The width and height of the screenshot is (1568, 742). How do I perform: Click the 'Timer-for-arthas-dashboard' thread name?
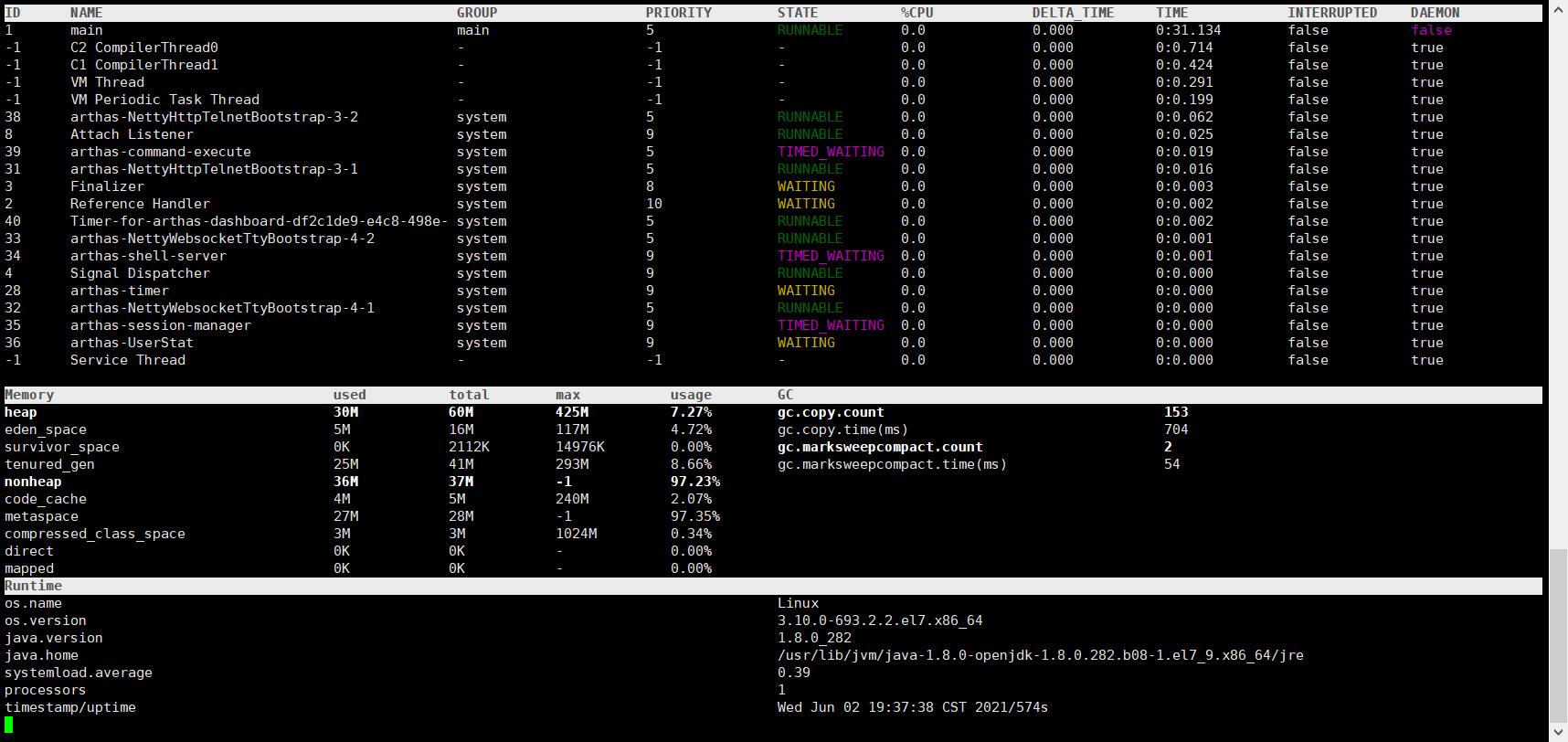click(259, 221)
